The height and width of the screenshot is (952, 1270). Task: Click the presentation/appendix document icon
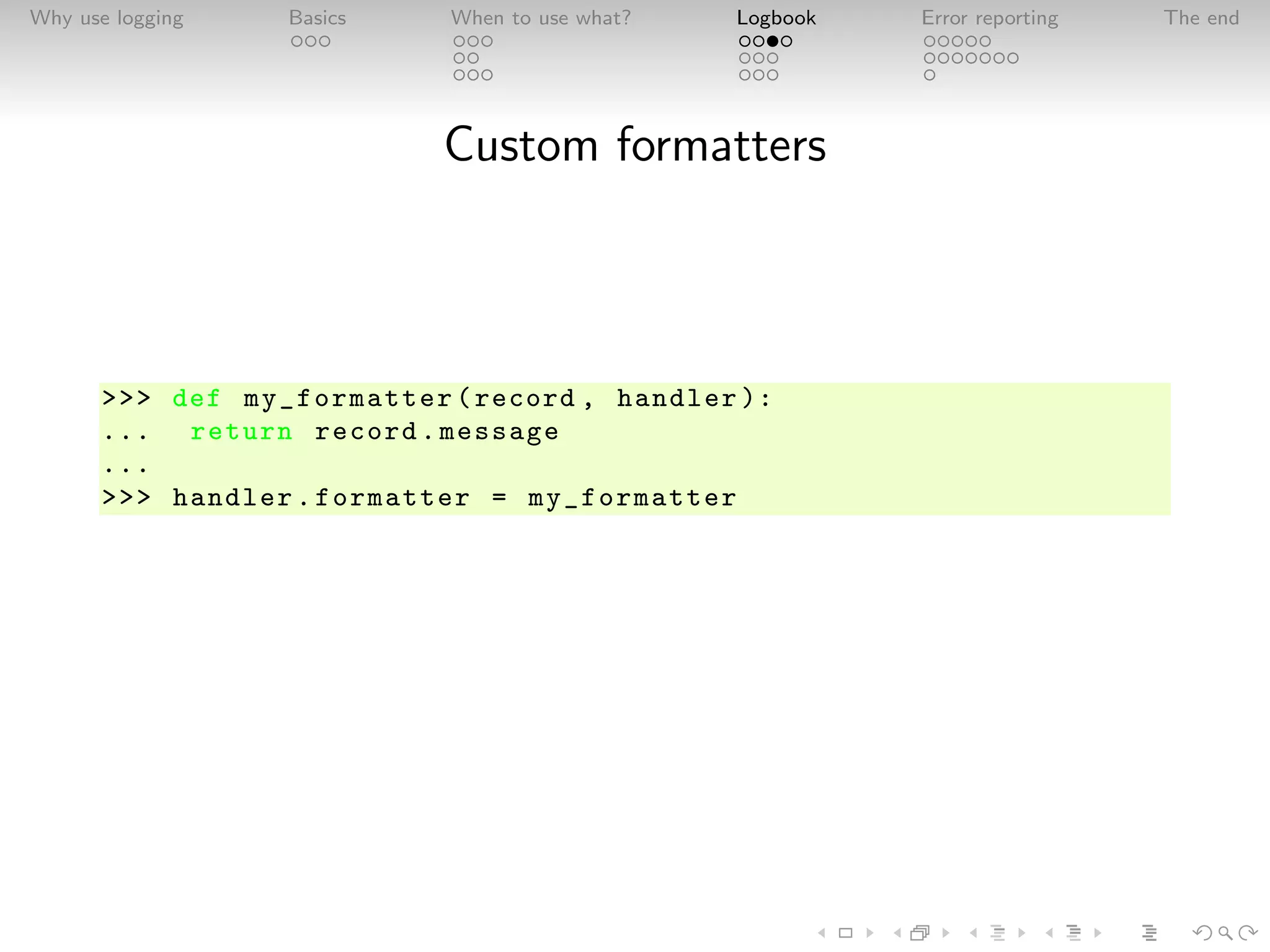(x=1149, y=933)
